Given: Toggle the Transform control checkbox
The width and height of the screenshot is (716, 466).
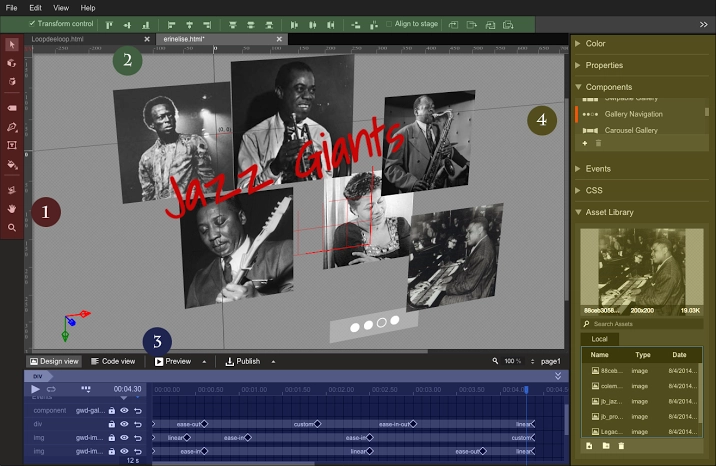Looking at the screenshot, I should 32,23.
